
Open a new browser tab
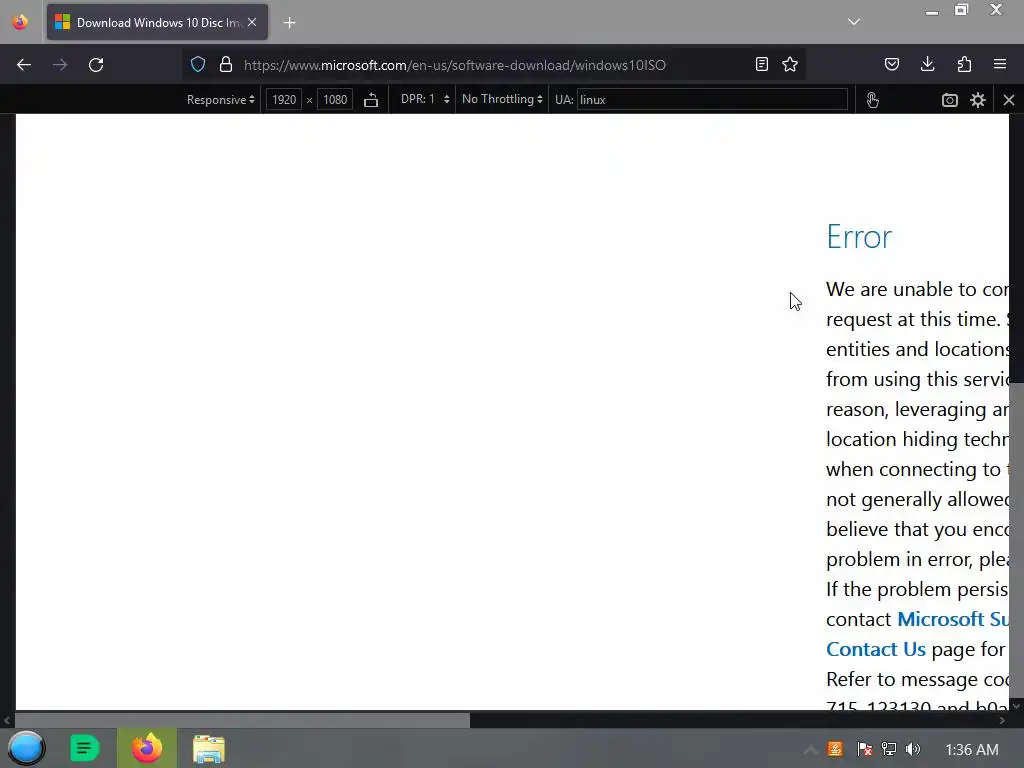(x=289, y=23)
